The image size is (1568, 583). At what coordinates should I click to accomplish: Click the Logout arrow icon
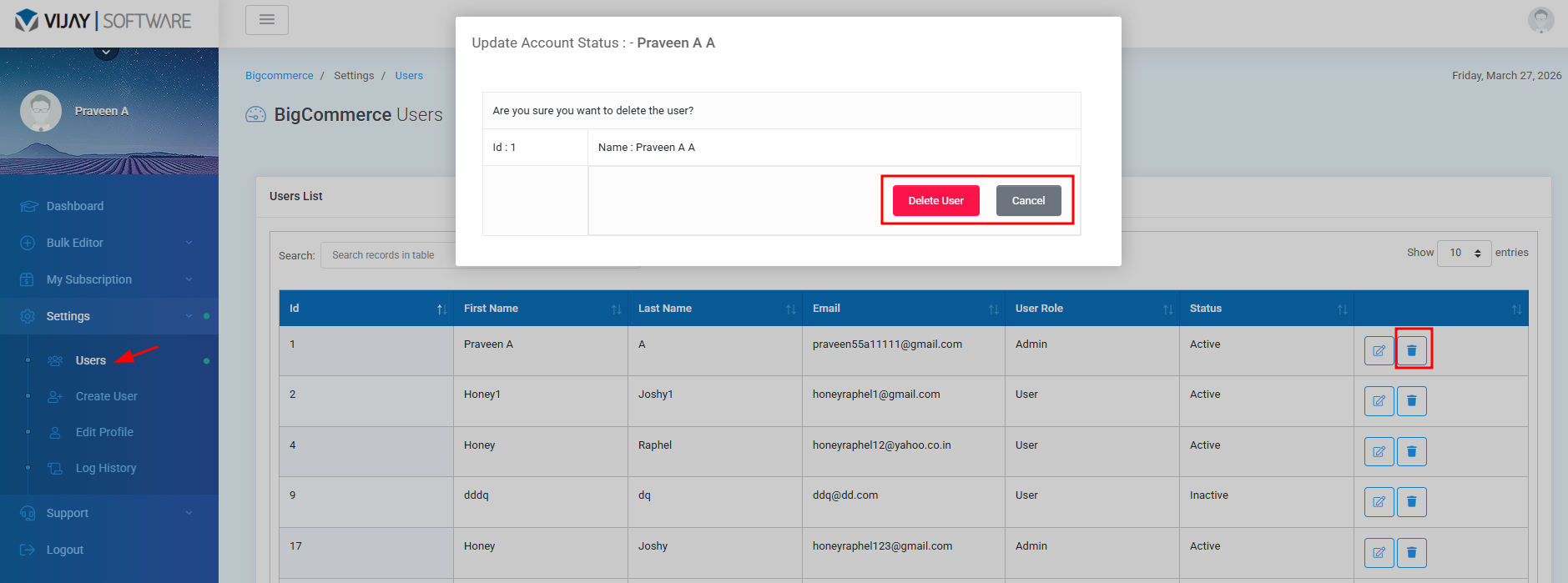coord(28,550)
